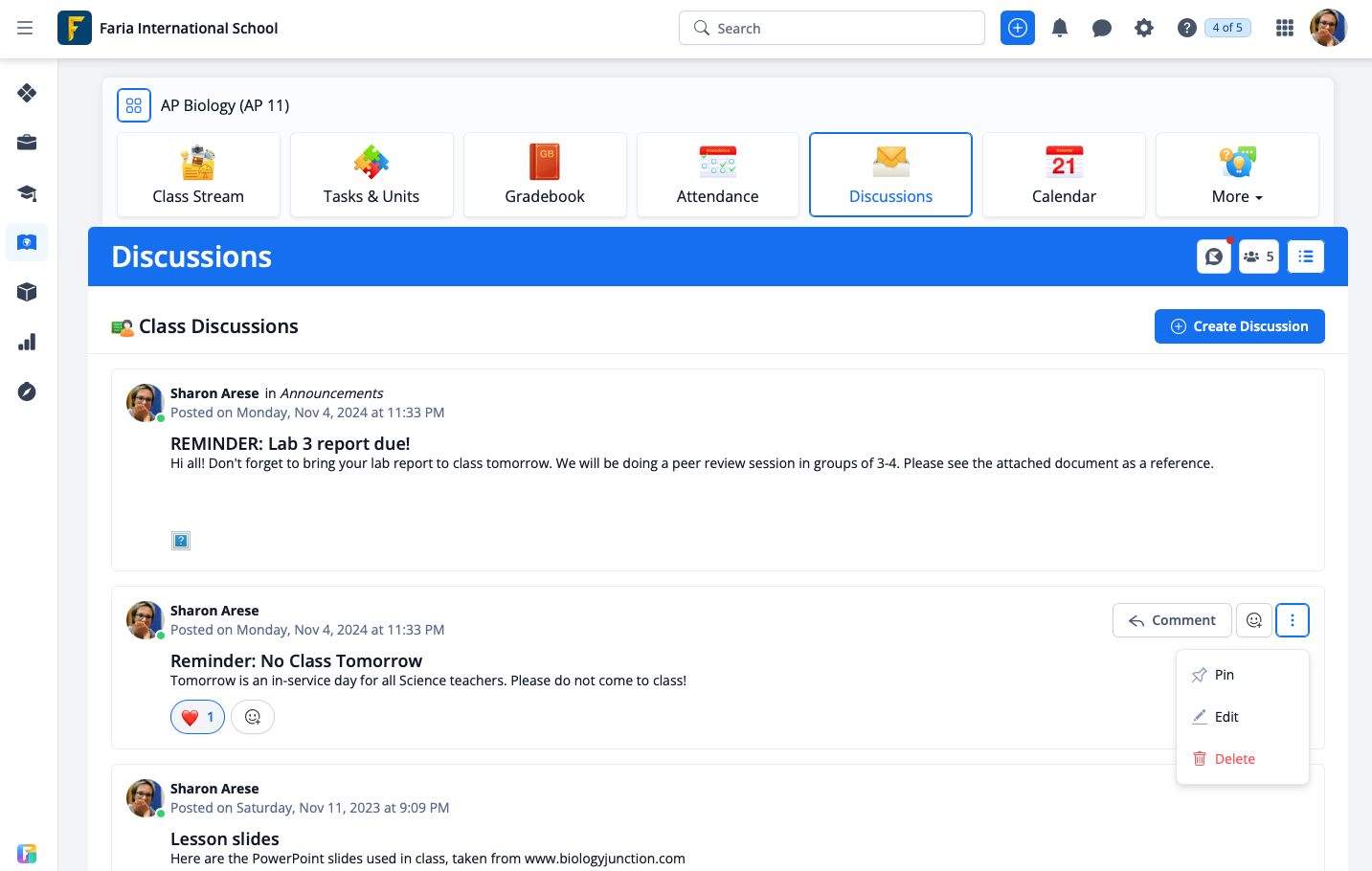Open the help question mark icon
This screenshot has height=871, width=1372.
pyautogui.click(x=1187, y=29)
